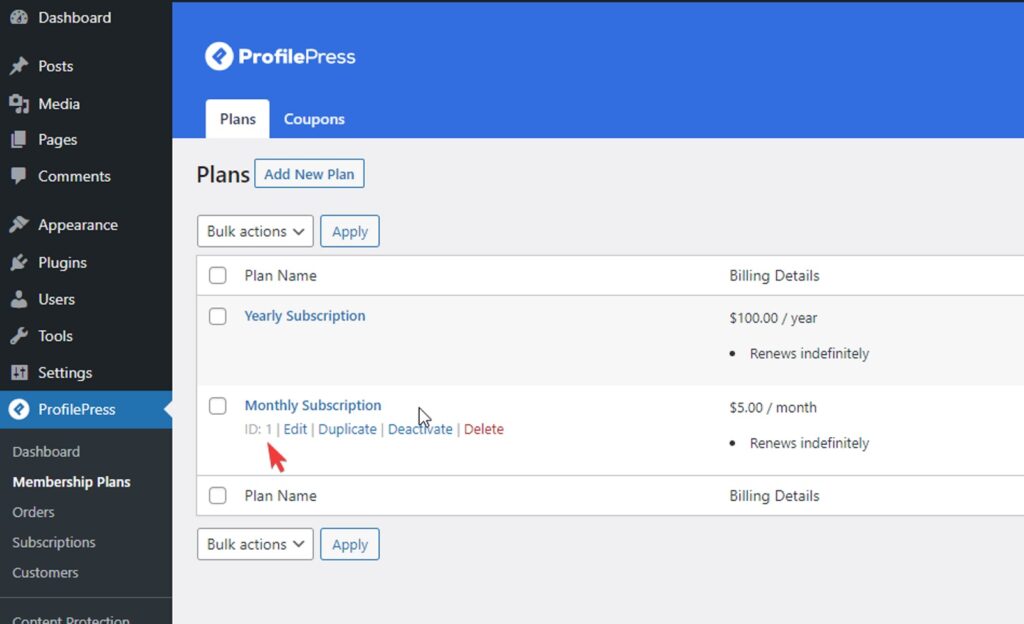Click the bottom Apply button
Viewport: 1024px width, 624px height.
(349, 544)
